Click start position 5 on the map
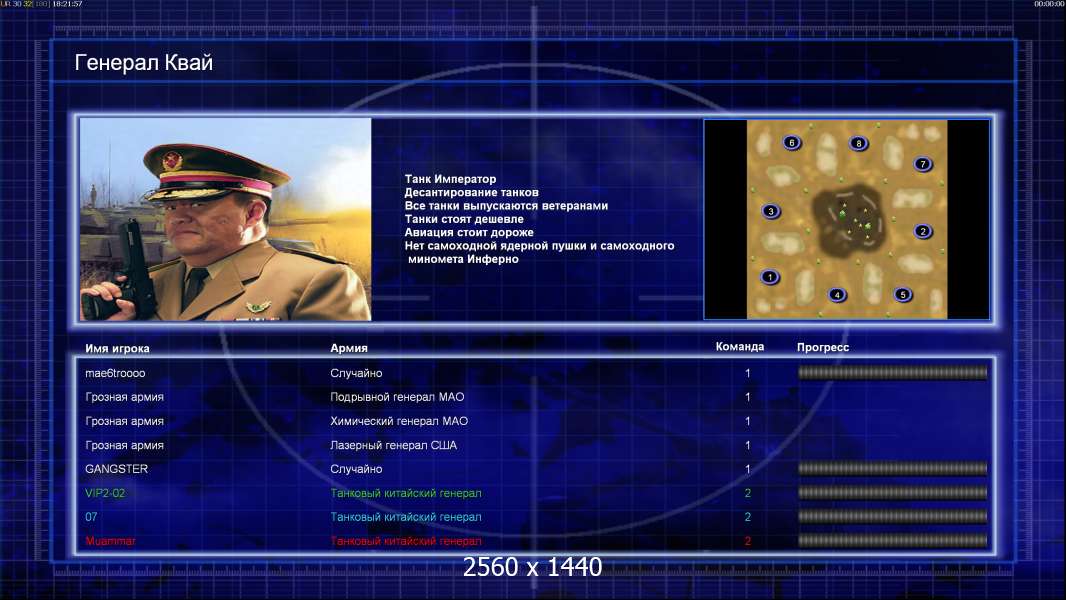Screen dimensions: 1066x600 point(902,295)
